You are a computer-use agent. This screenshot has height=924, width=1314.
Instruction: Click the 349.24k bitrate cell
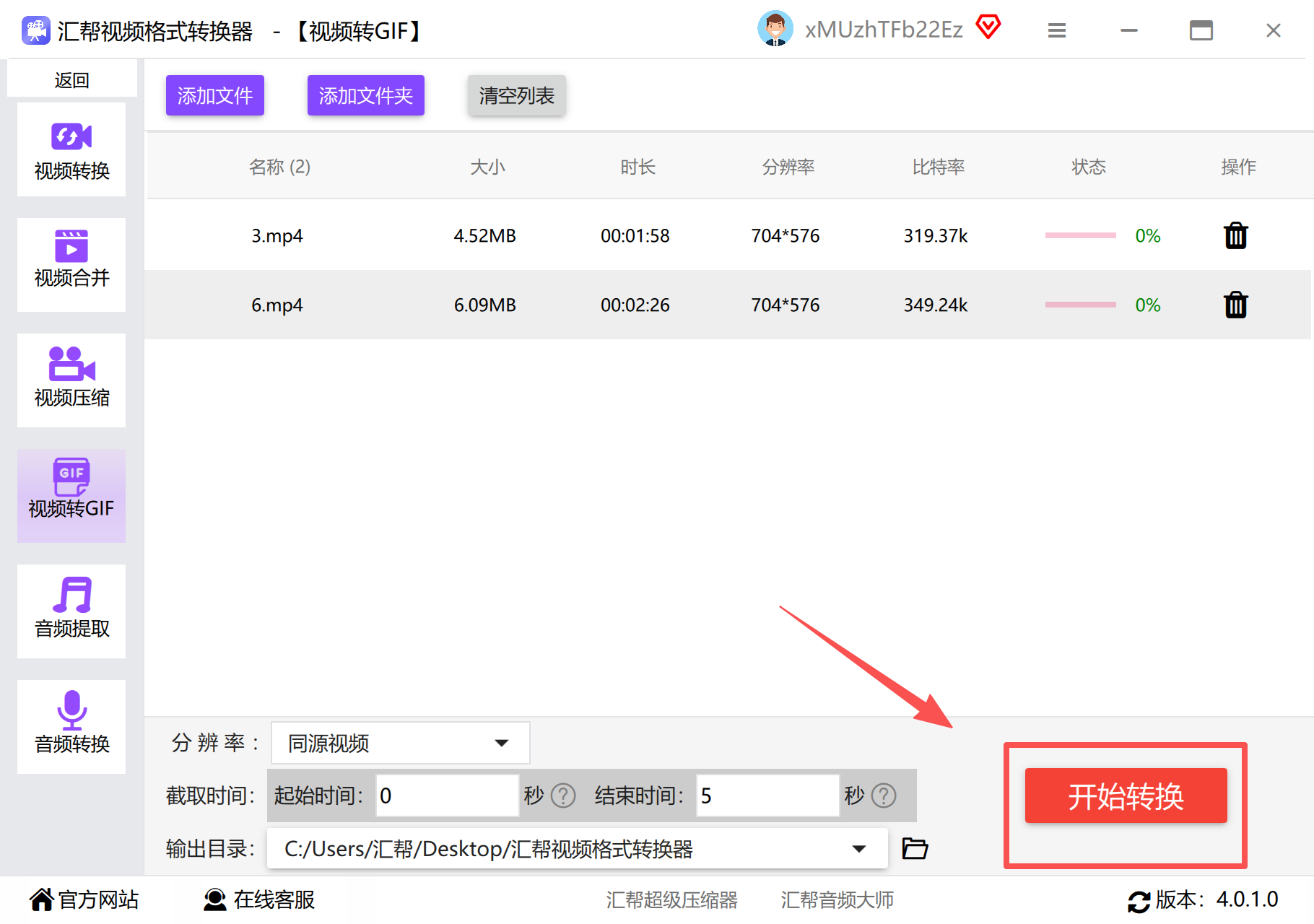(x=936, y=305)
